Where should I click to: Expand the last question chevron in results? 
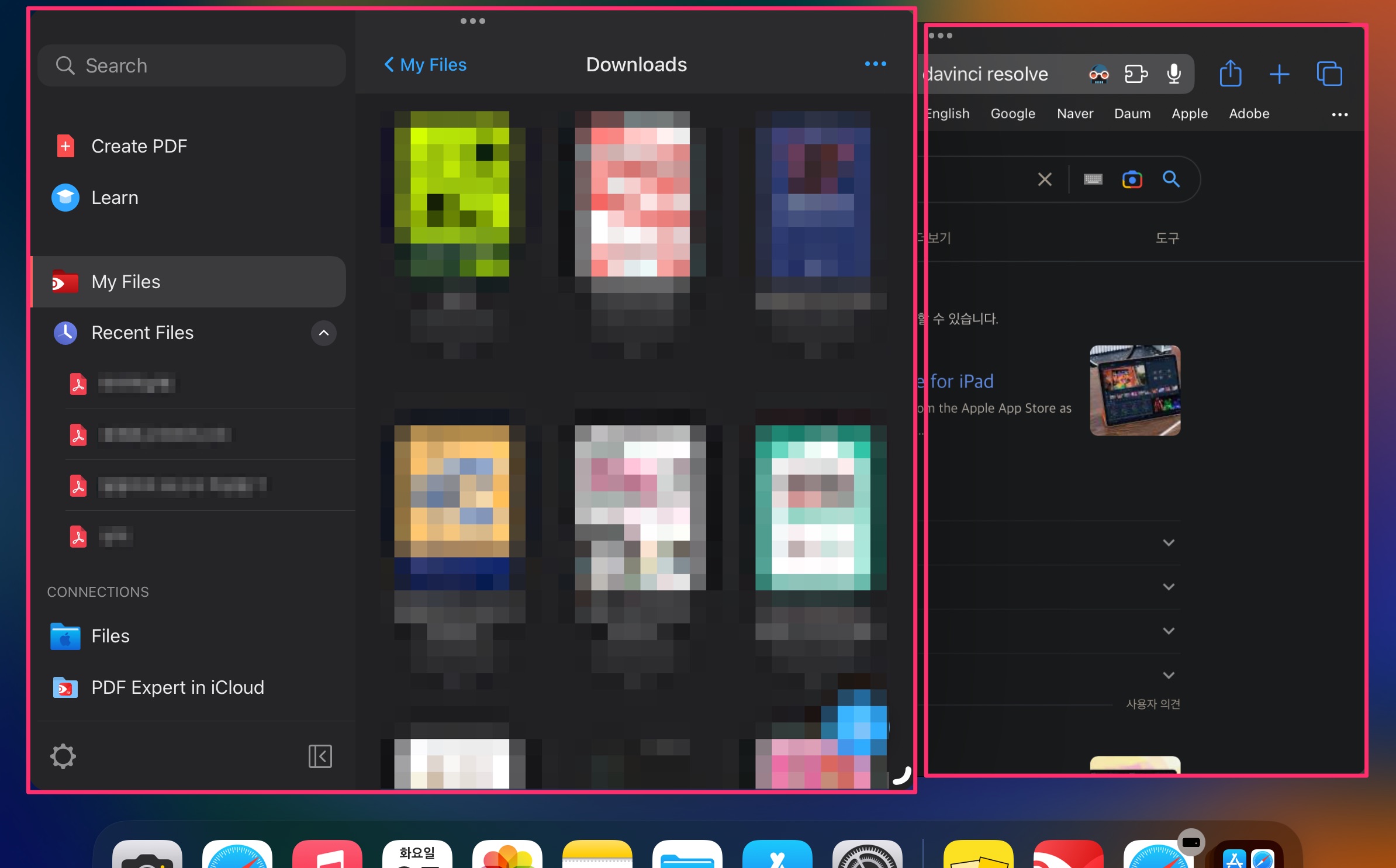tap(1169, 676)
